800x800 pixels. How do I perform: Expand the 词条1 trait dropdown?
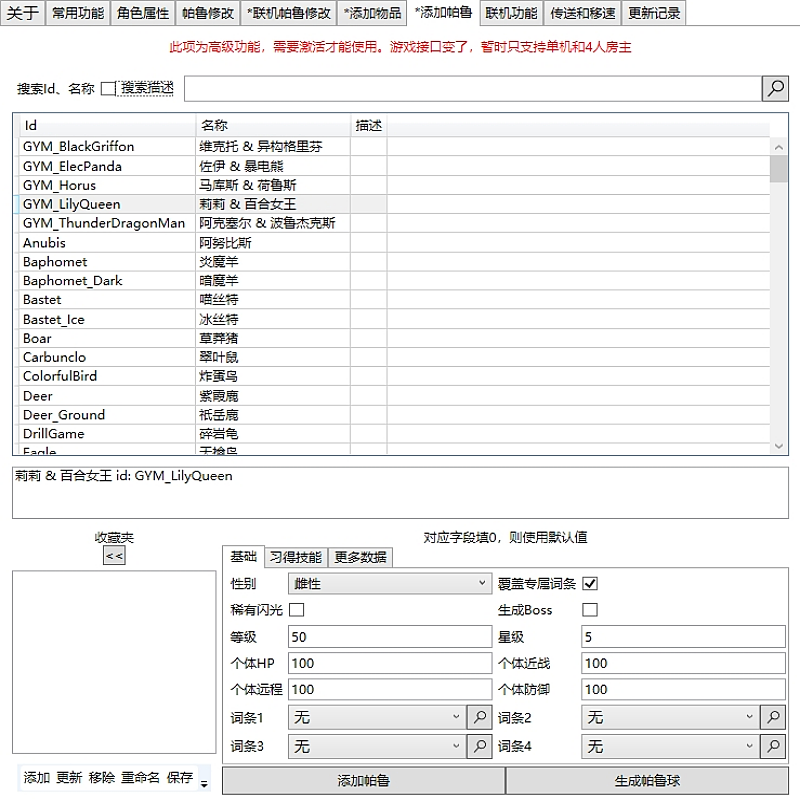pyautogui.click(x=456, y=717)
